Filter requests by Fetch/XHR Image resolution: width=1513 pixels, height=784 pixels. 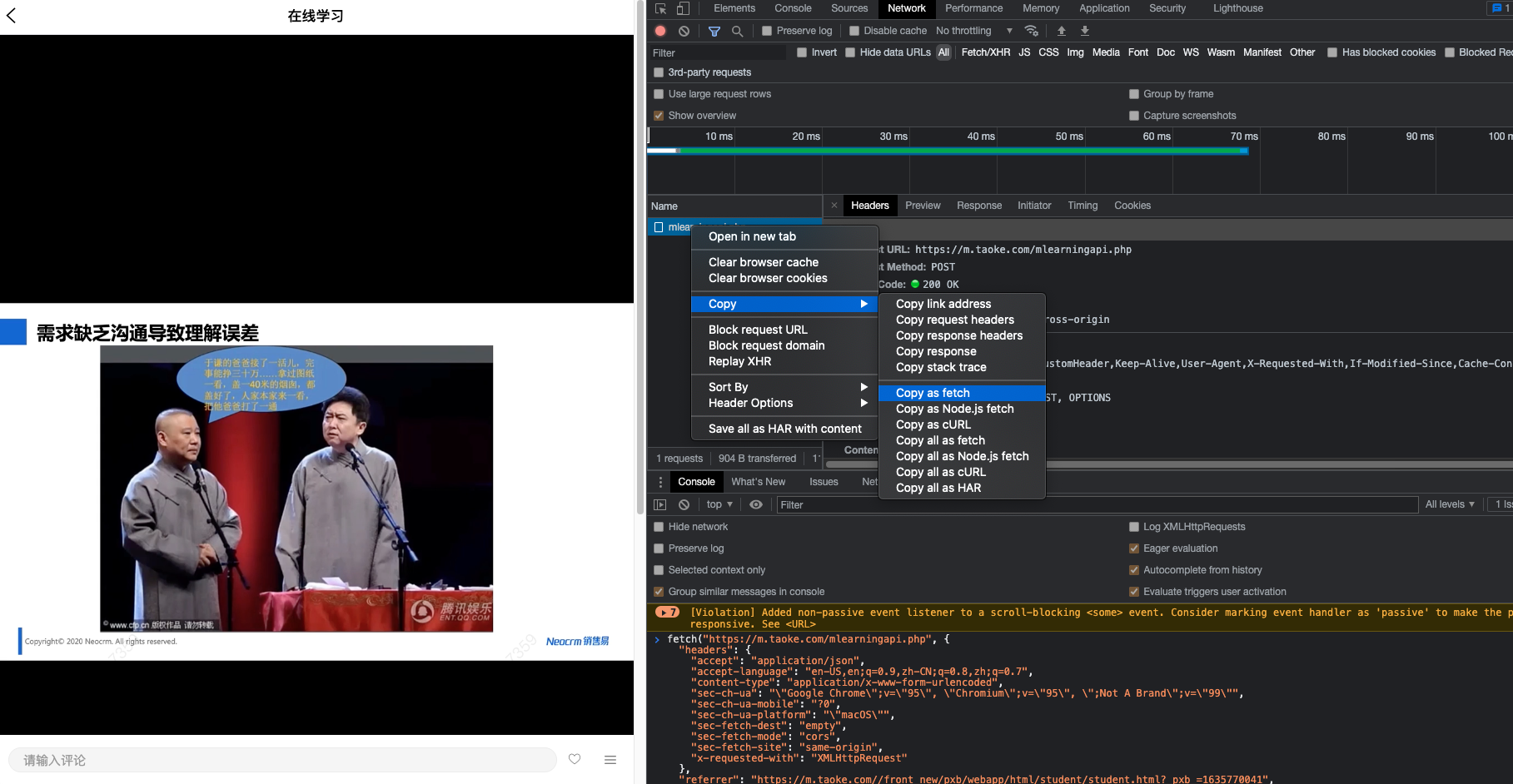(x=985, y=52)
